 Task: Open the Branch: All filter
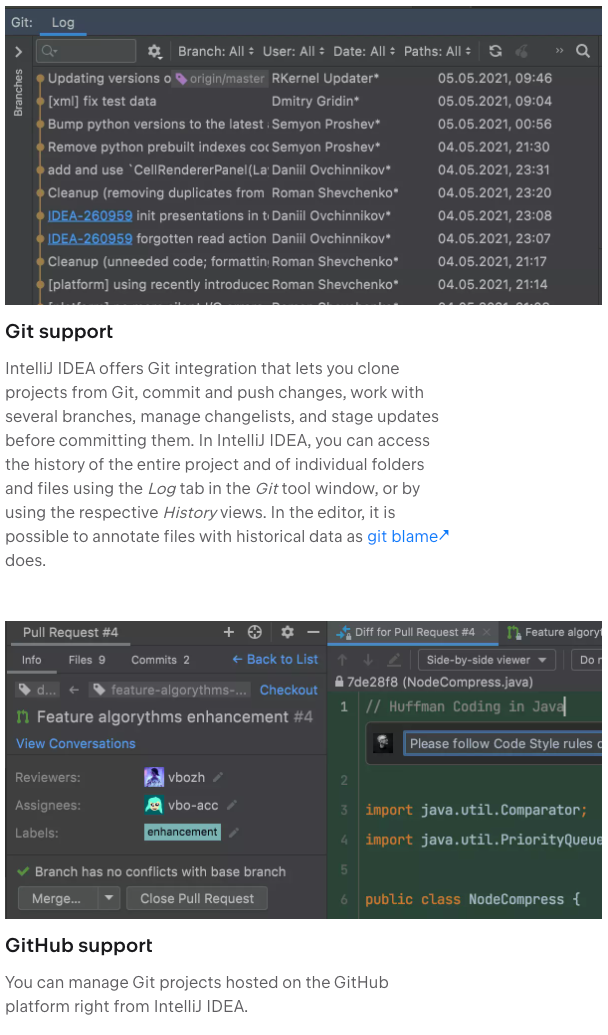click(x=209, y=51)
